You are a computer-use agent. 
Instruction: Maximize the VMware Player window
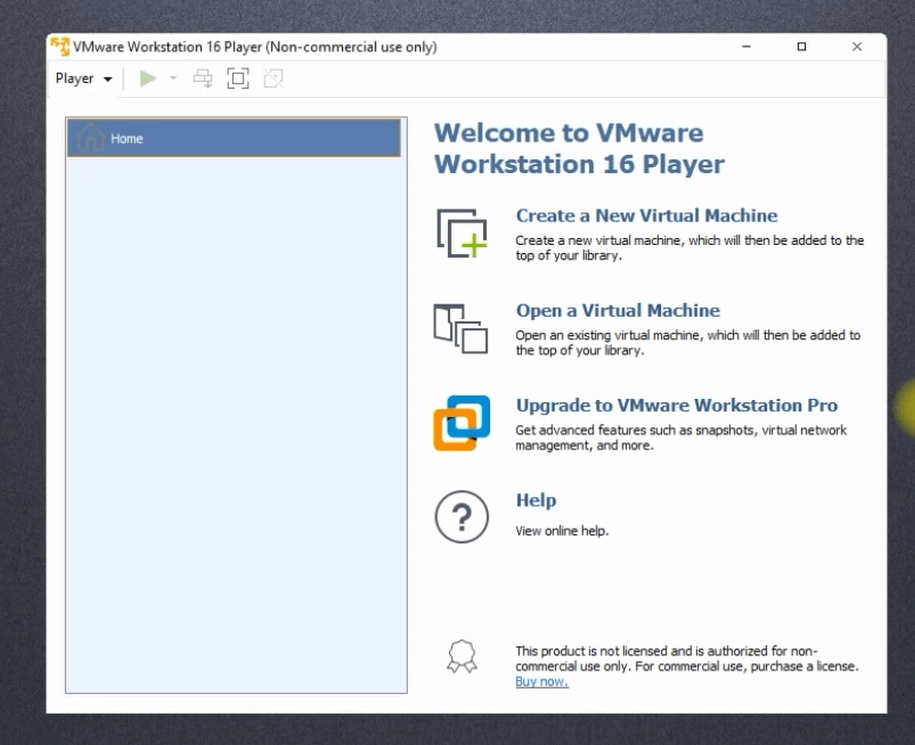click(x=802, y=47)
